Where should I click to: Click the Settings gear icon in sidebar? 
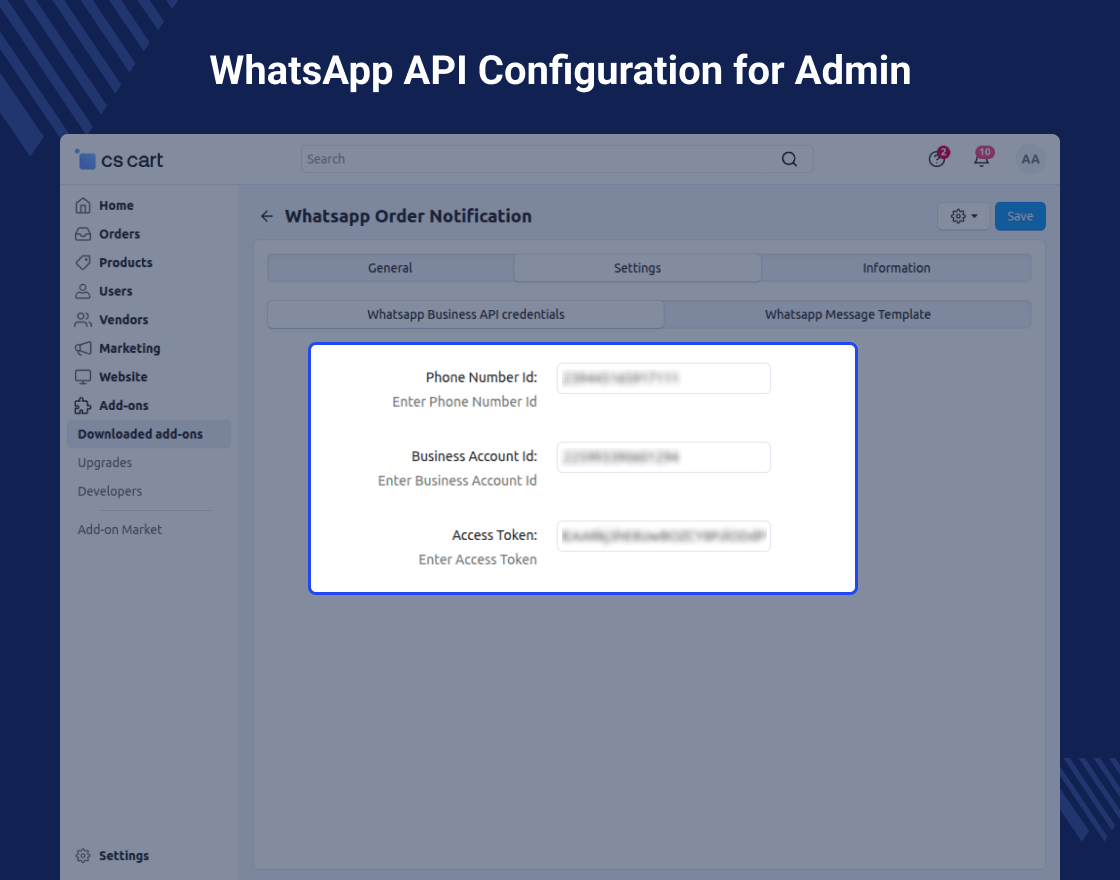(x=83, y=856)
